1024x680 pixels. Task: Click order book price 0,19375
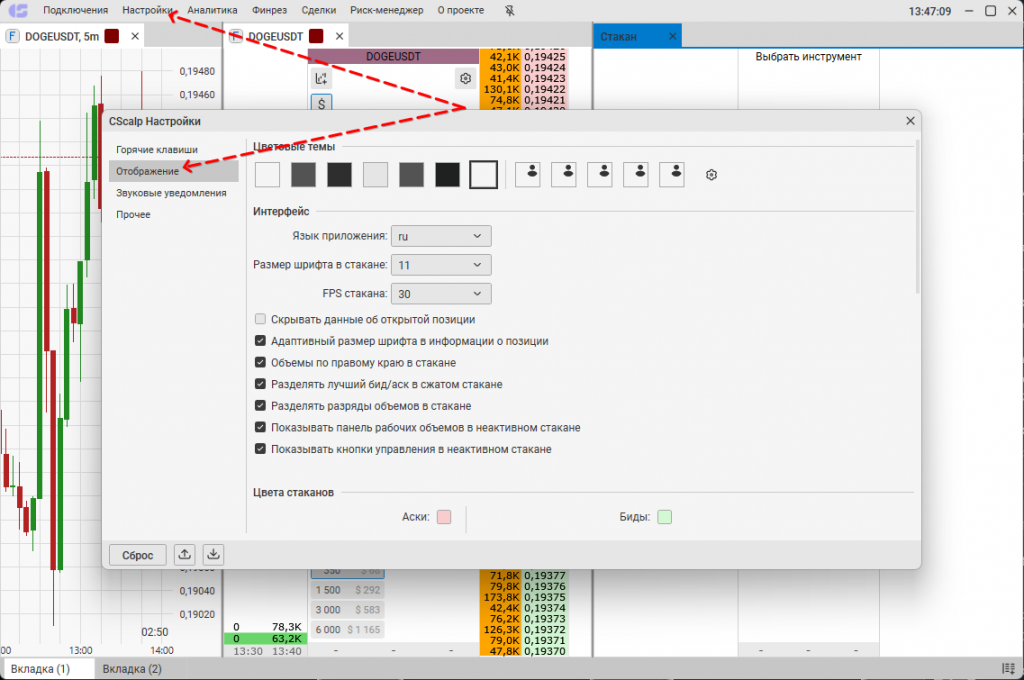point(545,597)
